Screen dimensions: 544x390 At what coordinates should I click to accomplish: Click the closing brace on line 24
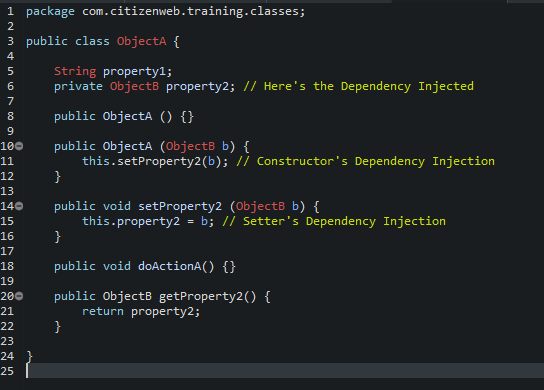29,356
